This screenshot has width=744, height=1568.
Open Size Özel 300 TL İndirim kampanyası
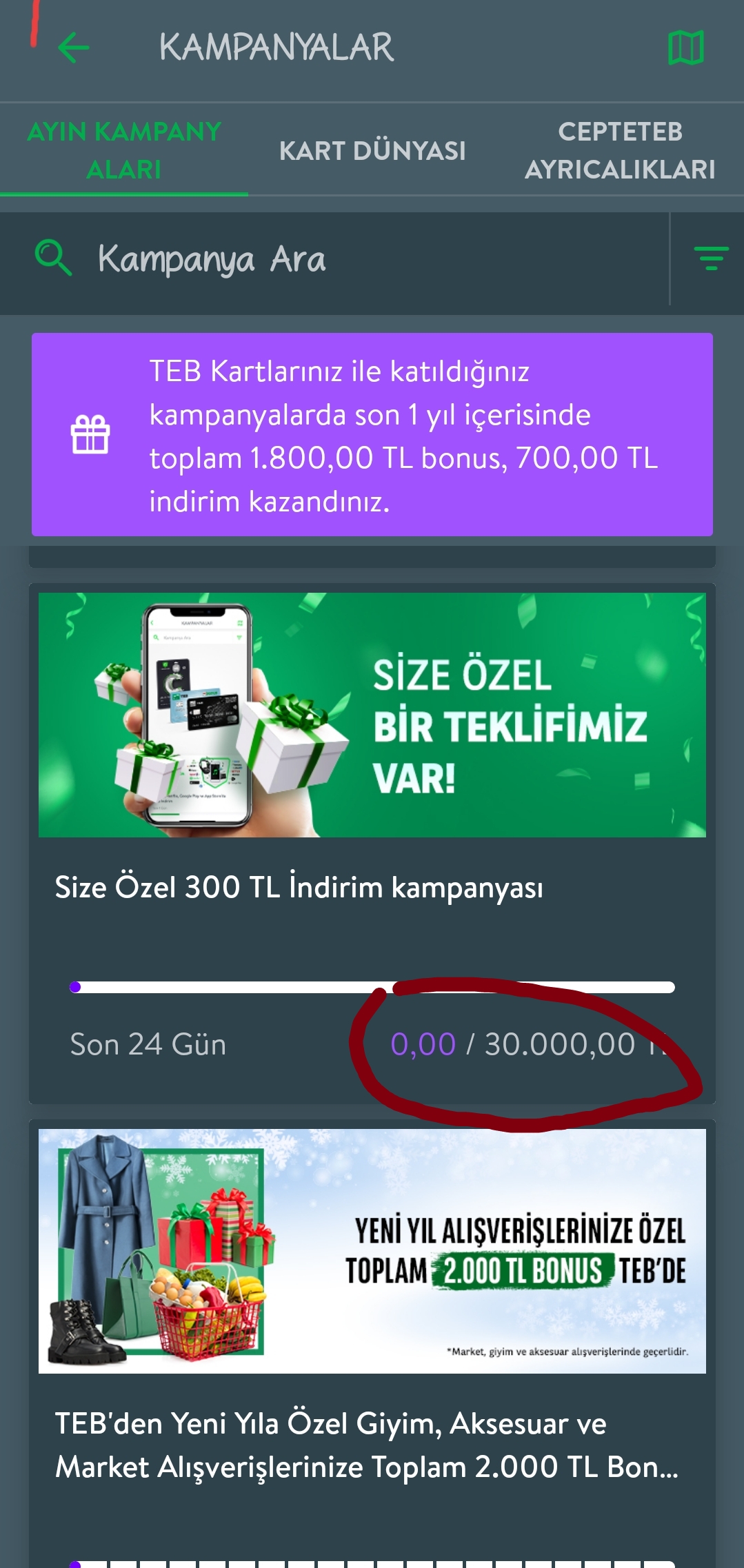(x=299, y=887)
